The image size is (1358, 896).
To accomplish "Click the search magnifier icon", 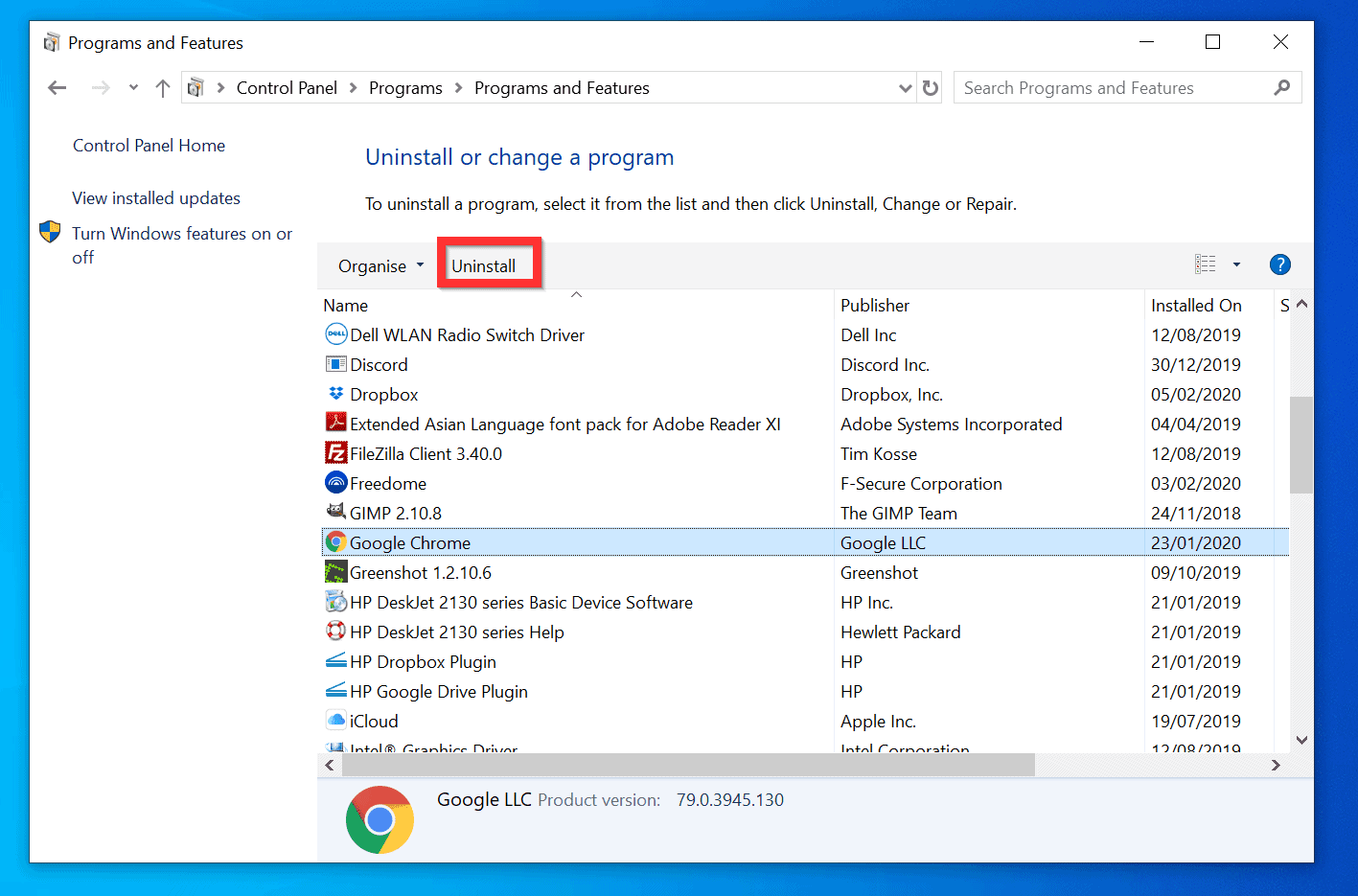I will [x=1282, y=87].
